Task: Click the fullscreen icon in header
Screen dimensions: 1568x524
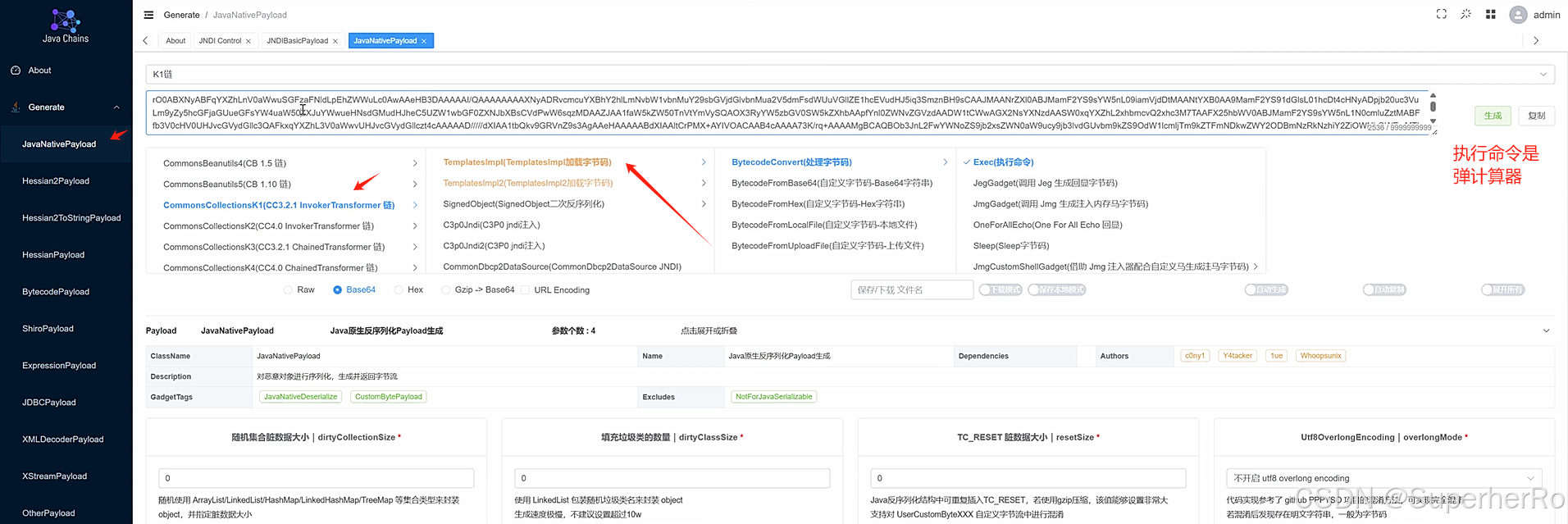Action: tap(1441, 14)
